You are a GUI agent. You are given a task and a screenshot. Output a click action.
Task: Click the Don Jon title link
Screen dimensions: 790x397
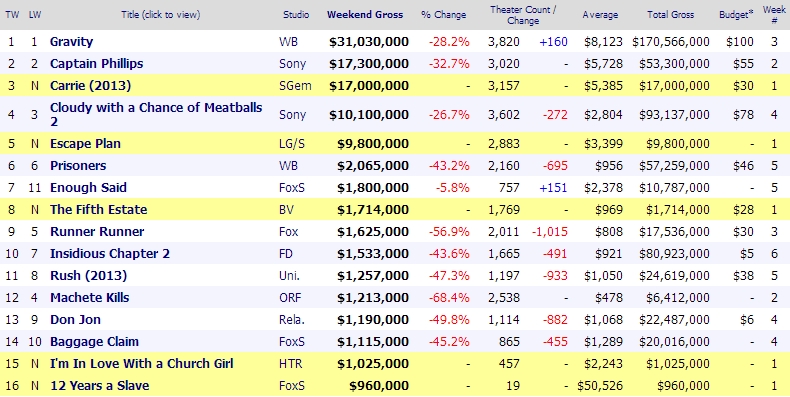(75, 320)
